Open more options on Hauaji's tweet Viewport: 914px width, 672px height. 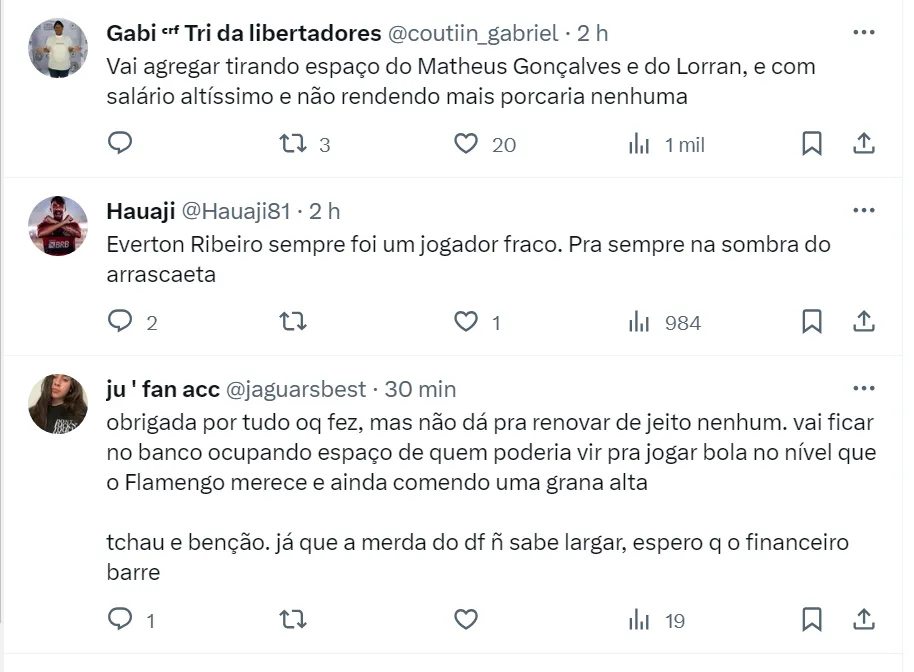[863, 211]
